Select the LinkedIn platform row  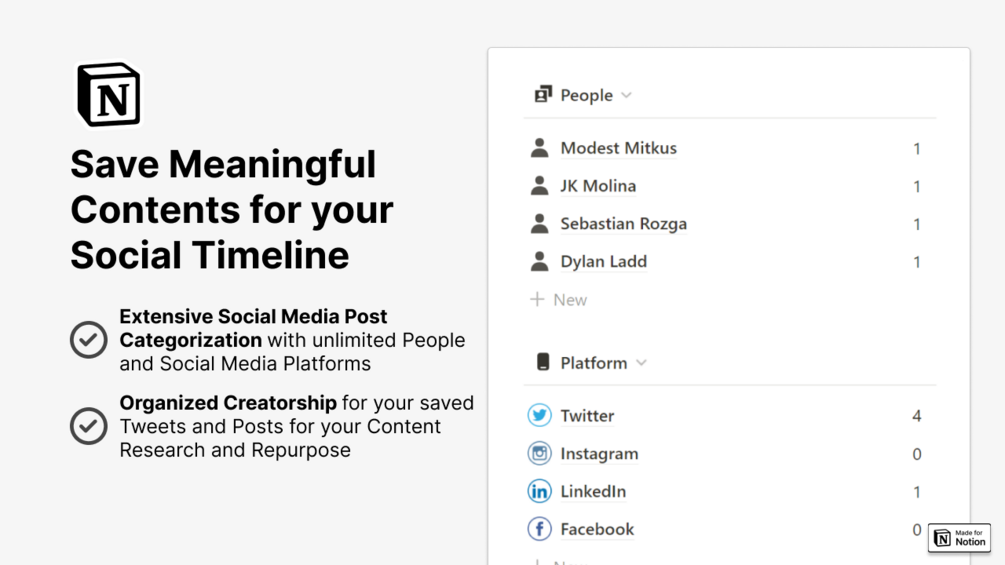coord(593,491)
